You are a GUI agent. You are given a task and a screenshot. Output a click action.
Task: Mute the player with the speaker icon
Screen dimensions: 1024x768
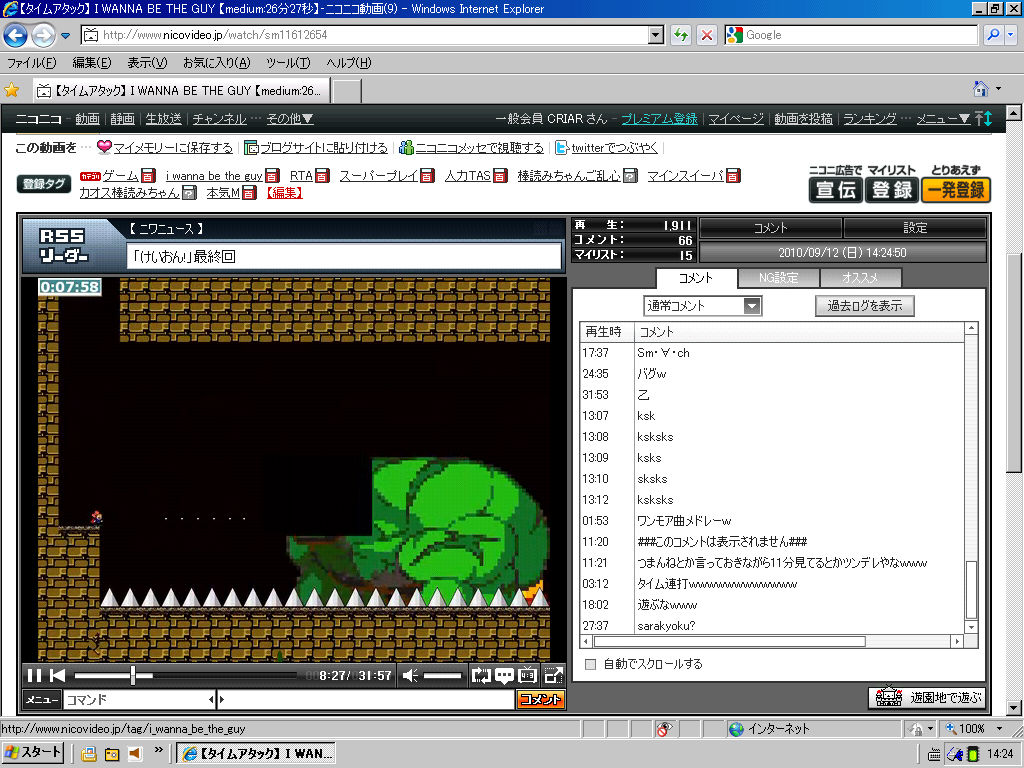409,675
